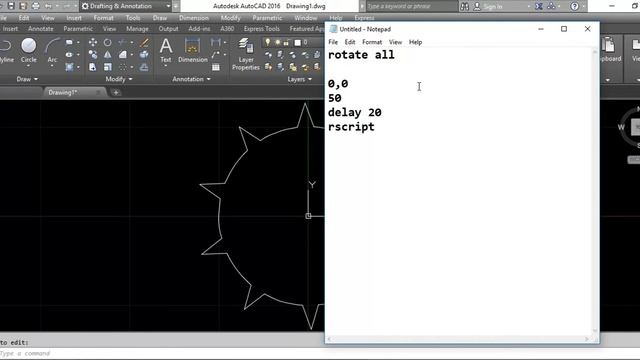This screenshot has width=640, height=360.
Task: Click the Save As icon in quick access toolbar
Action: (x=23, y=6)
